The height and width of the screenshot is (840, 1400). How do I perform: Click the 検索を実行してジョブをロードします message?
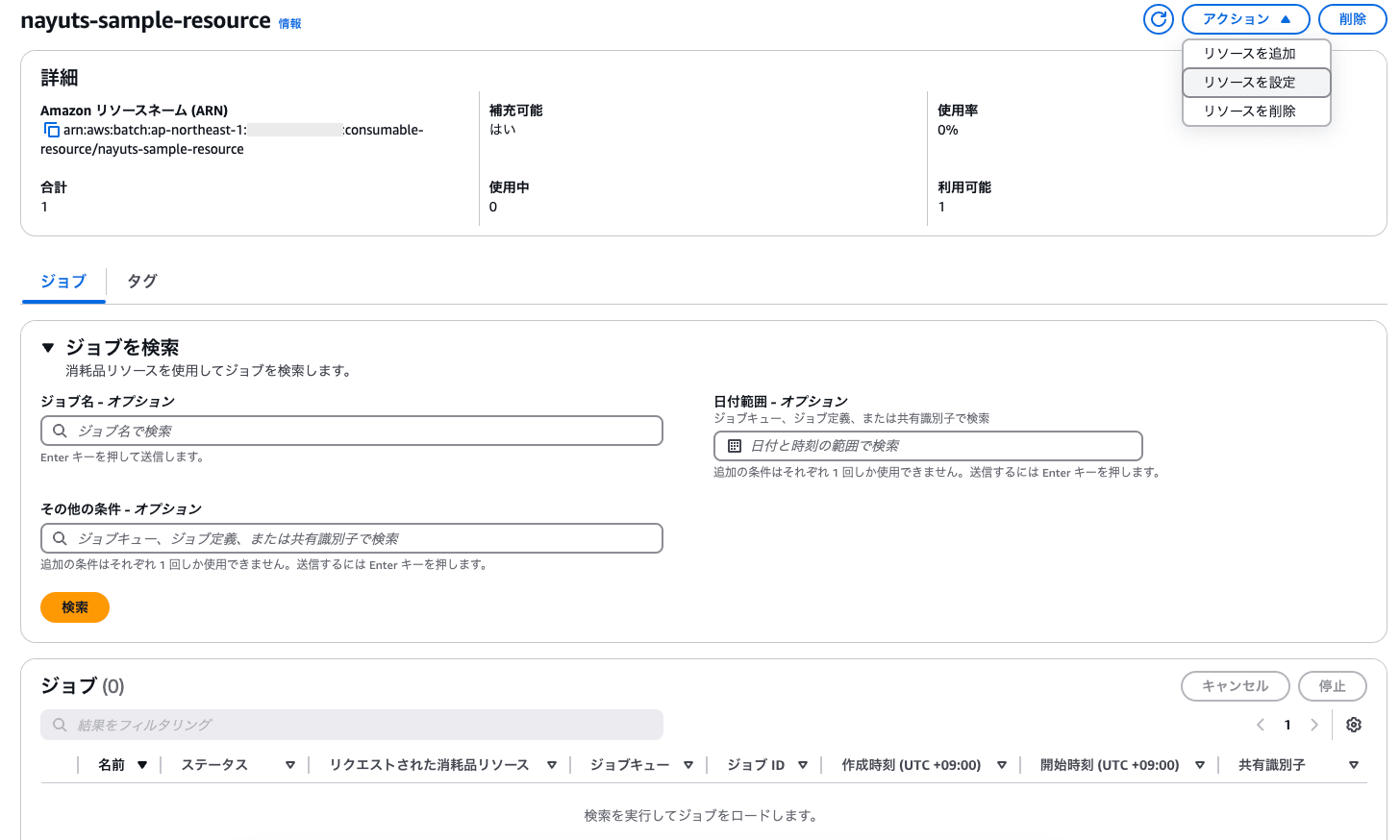point(703,815)
